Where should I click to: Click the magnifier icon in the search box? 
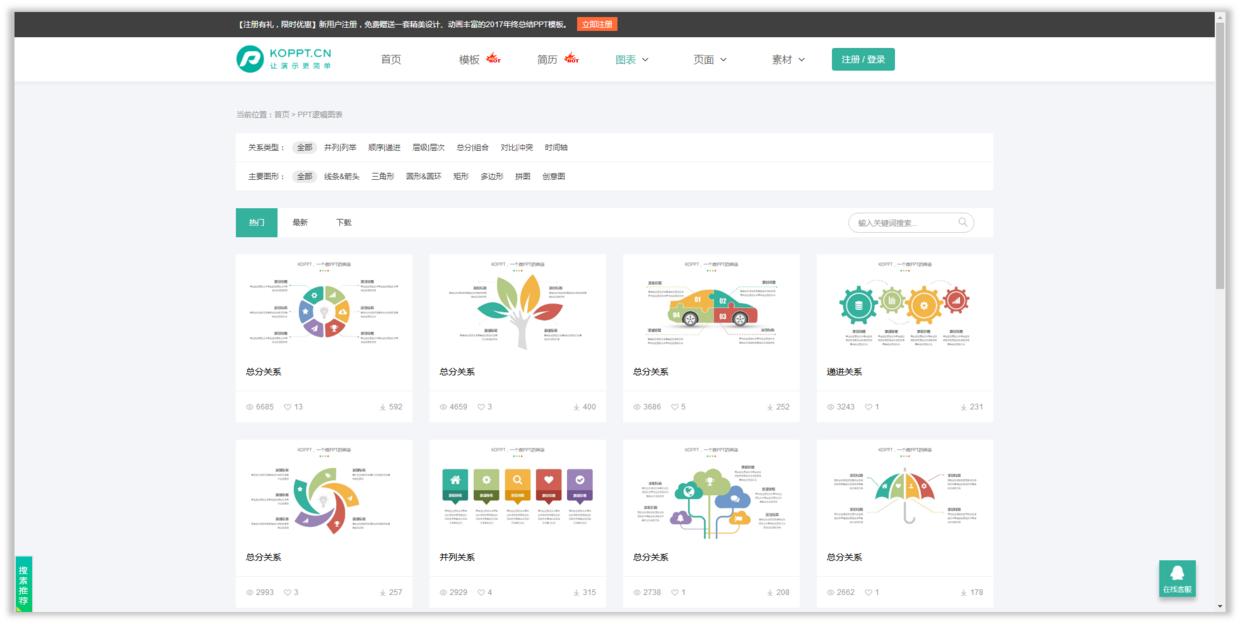pos(963,223)
